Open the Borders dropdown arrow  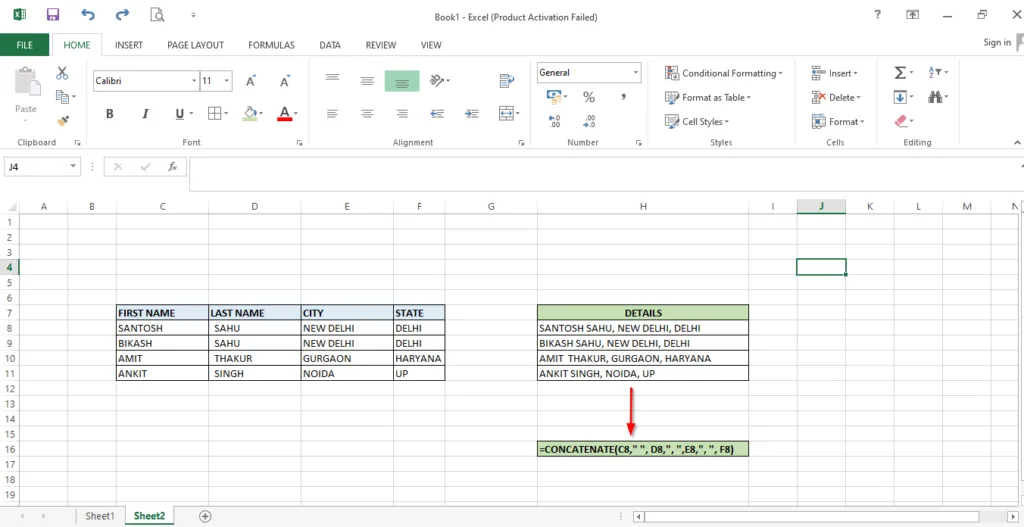coord(227,114)
